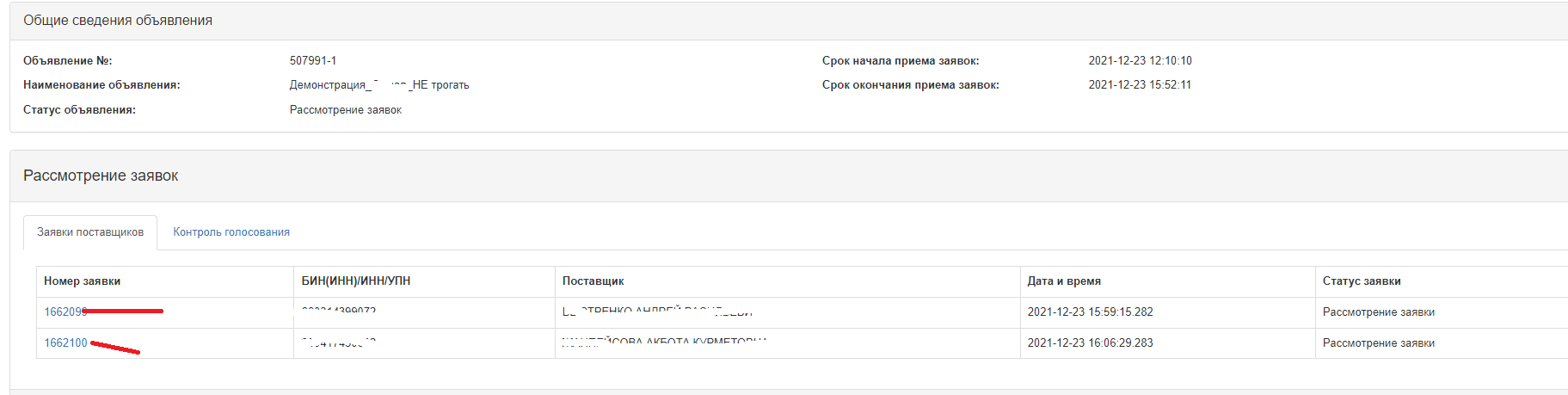This screenshot has height=395, width=1568.
Task: Click the Рассмотрение заявок panel heading
Action: pyautogui.click(x=101, y=176)
